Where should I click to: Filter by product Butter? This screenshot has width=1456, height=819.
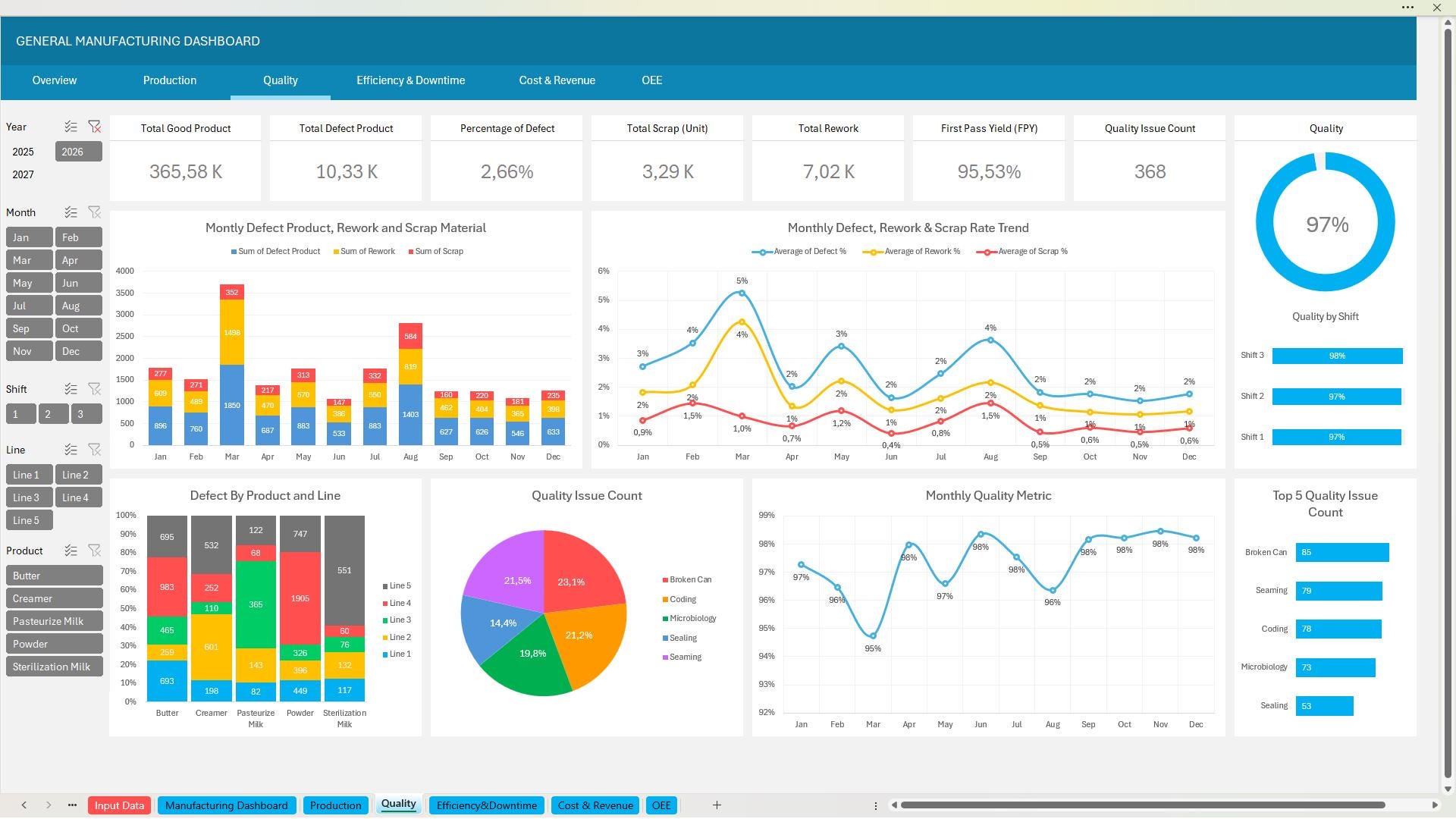(54, 576)
